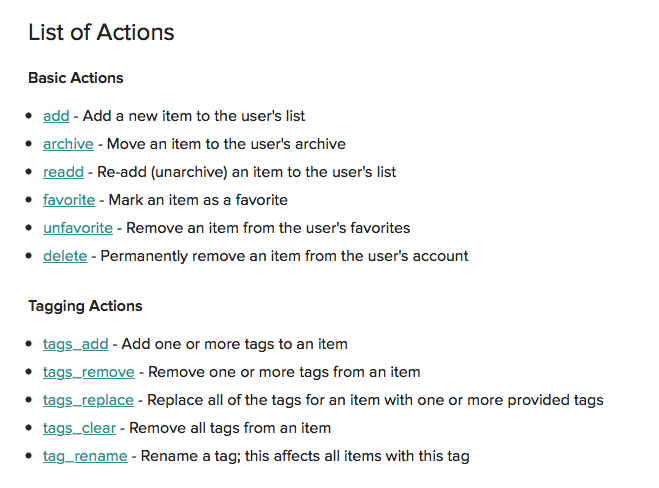Follow the tags_remove link

coord(89,372)
